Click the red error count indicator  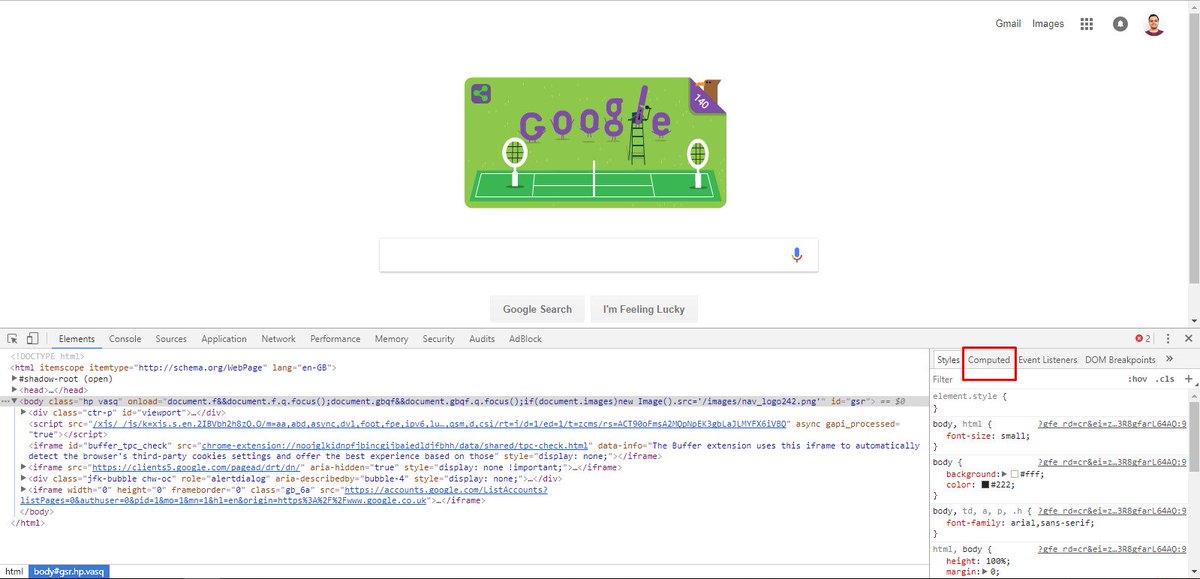[1143, 339]
